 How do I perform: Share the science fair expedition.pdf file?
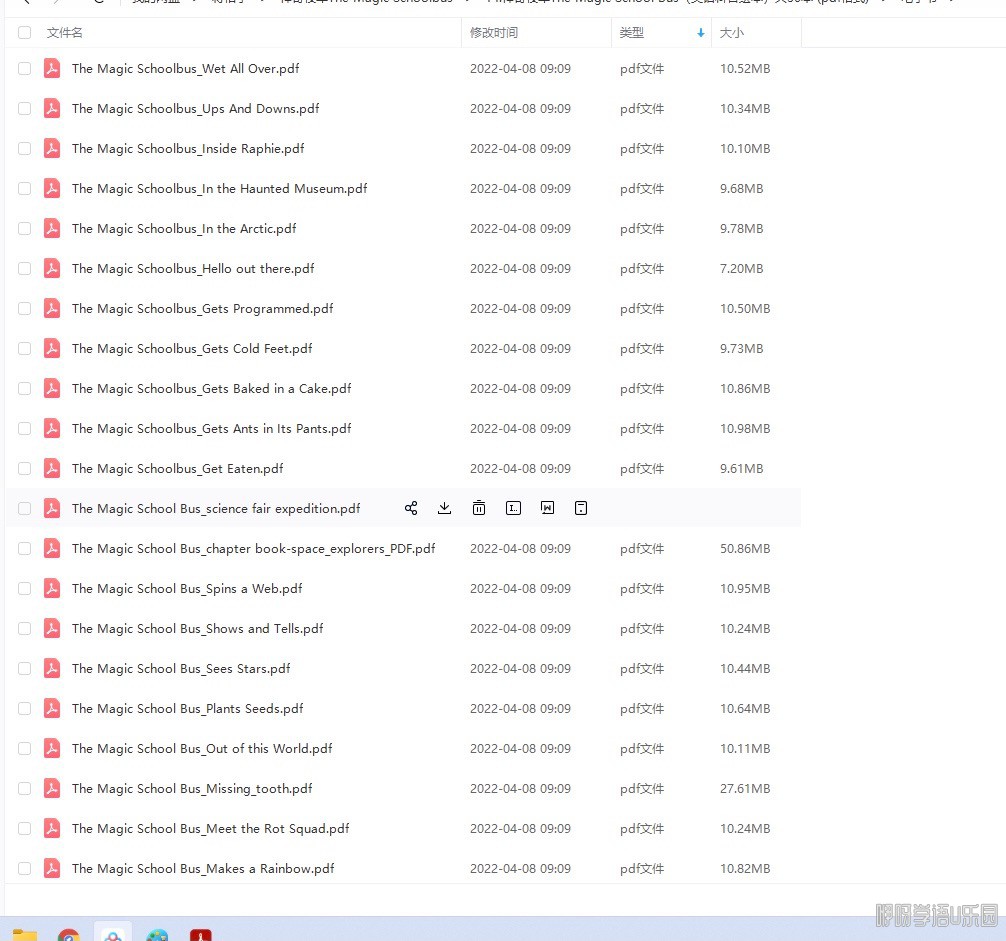coord(411,508)
